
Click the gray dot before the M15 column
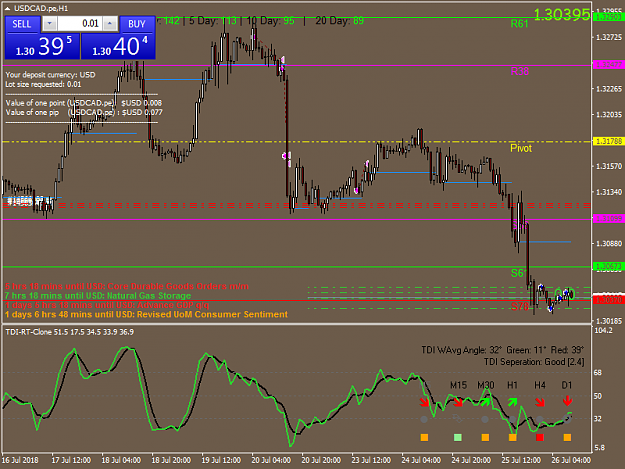click(x=424, y=419)
